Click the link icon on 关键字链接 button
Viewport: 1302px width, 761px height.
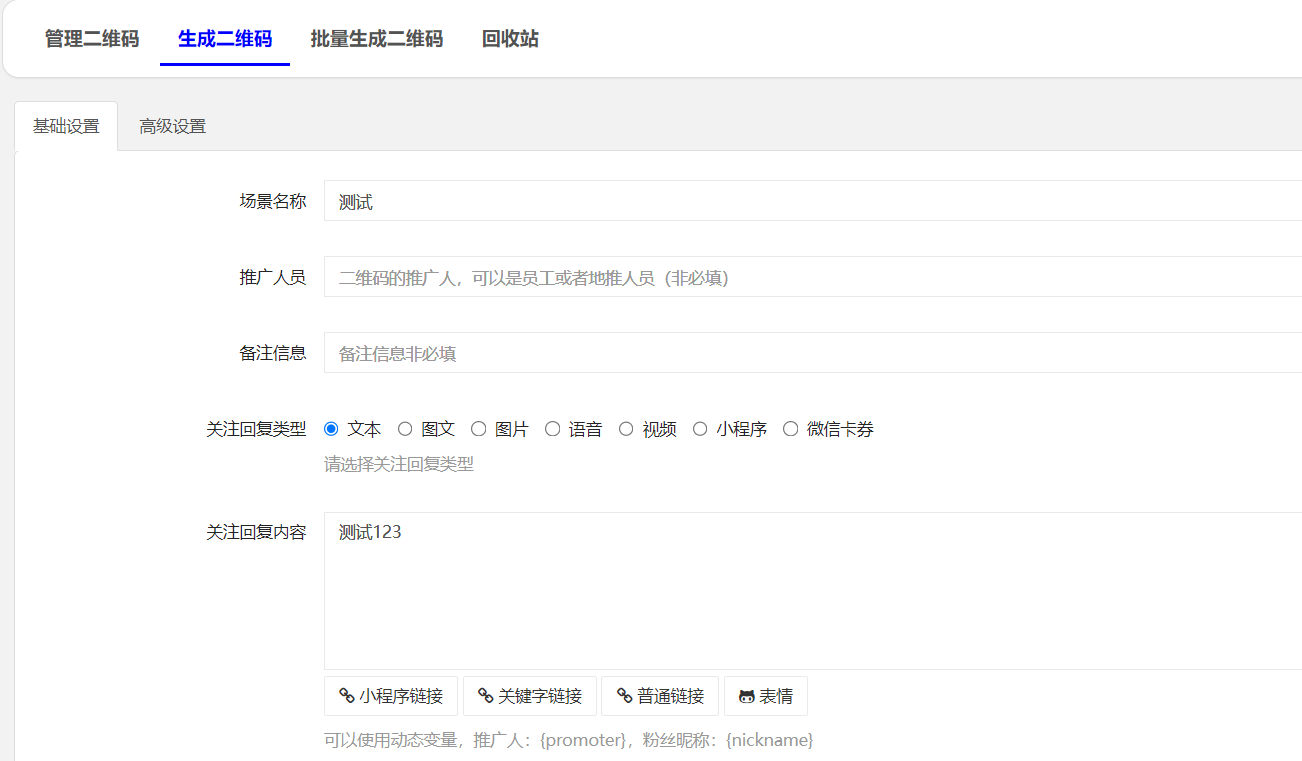[x=485, y=695]
